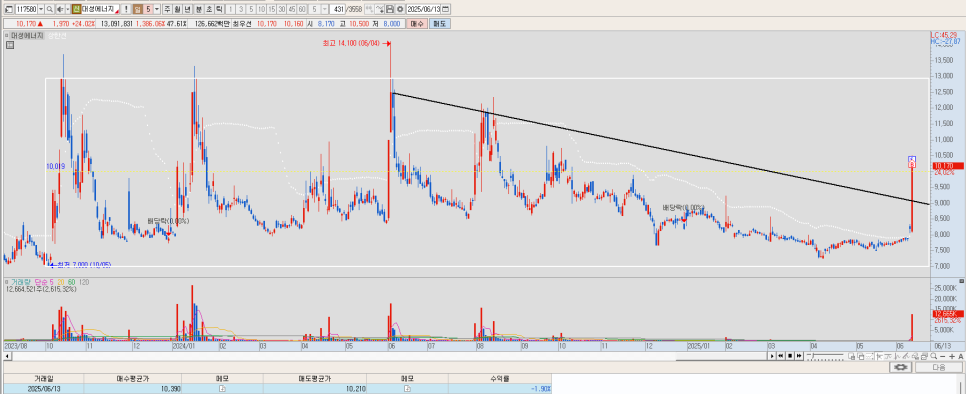Click the 매도 (sell) button

point(440,23)
